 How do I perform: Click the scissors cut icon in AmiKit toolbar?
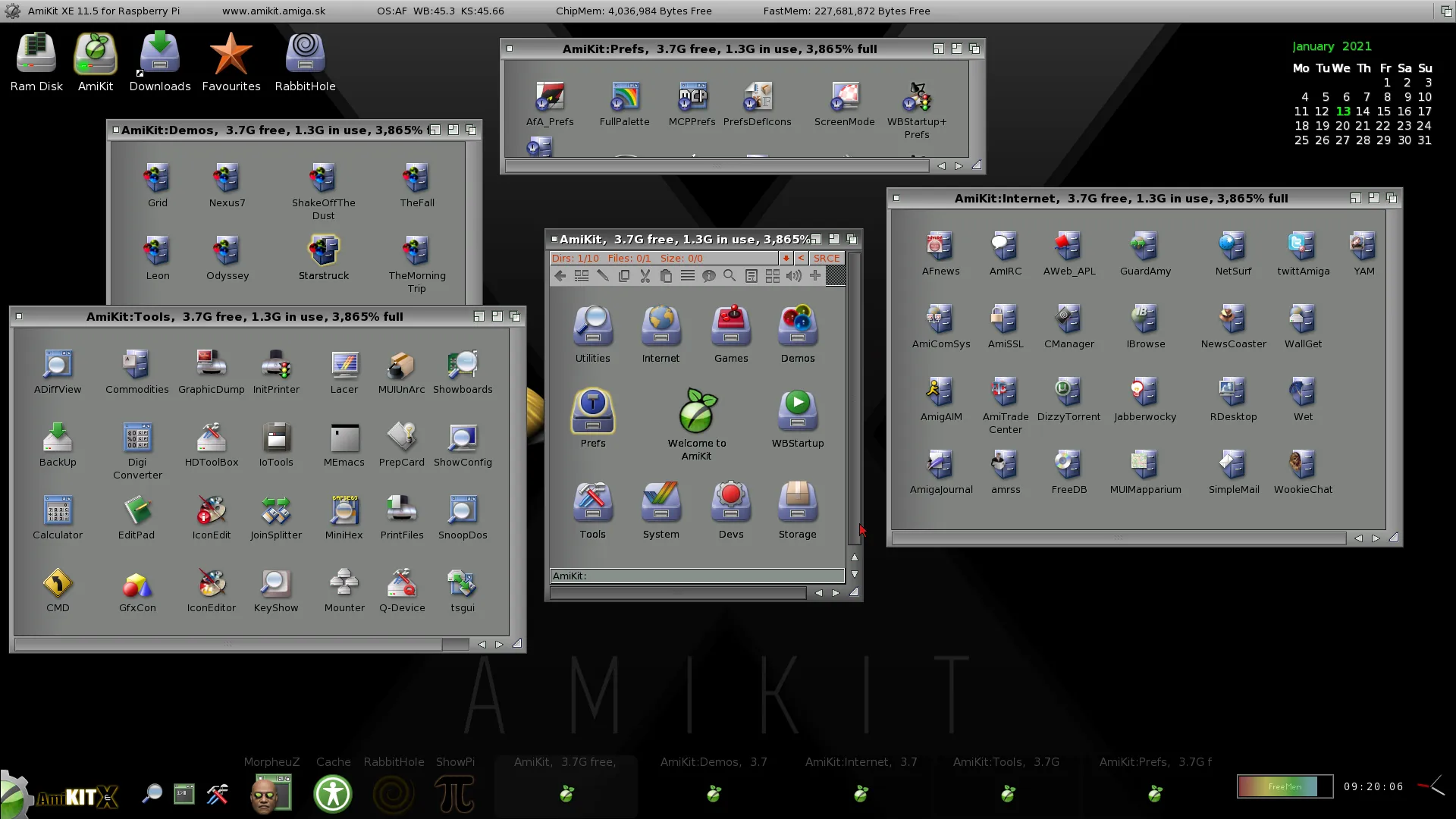tap(645, 276)
